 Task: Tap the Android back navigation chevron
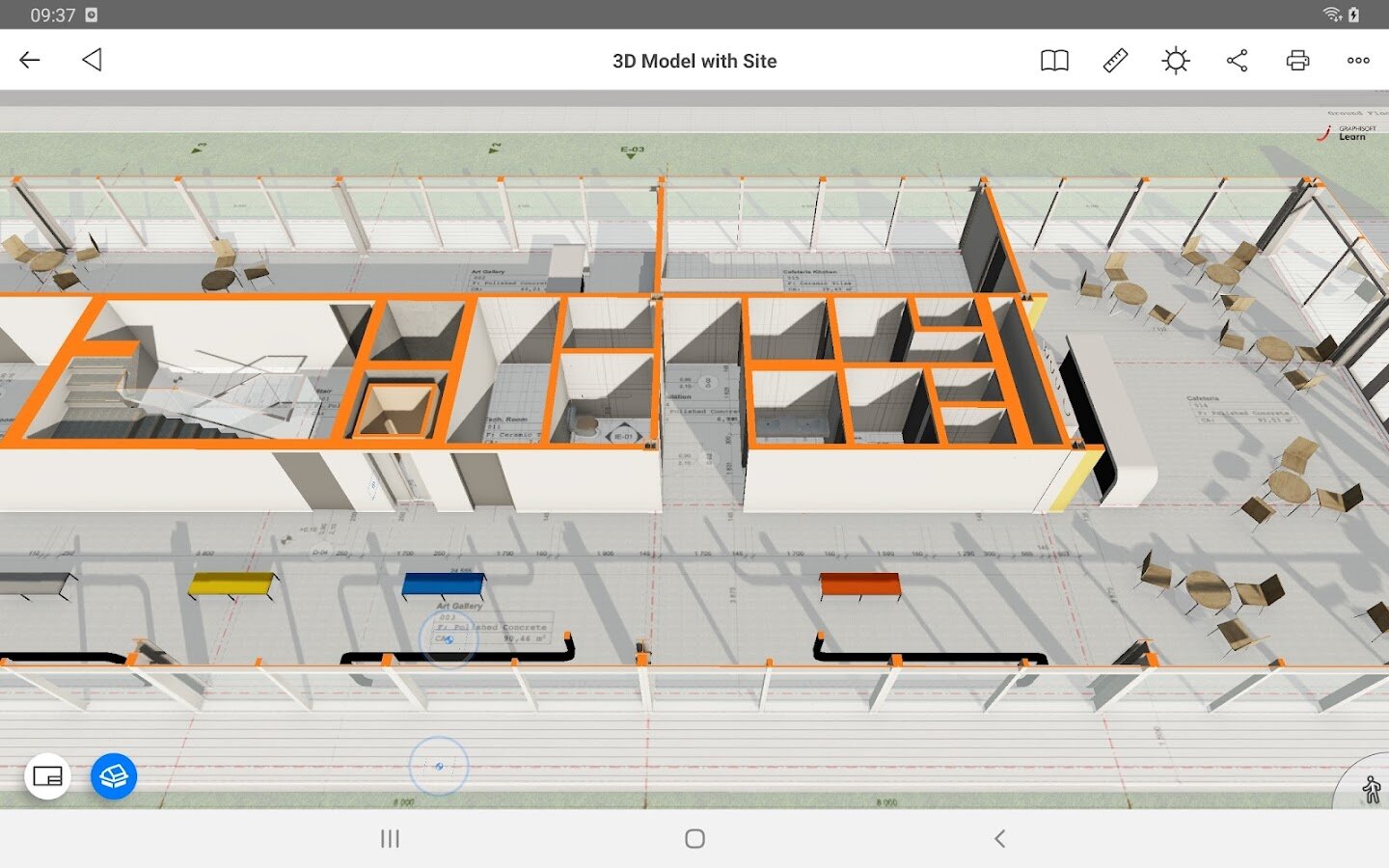(x=999, y=839)
